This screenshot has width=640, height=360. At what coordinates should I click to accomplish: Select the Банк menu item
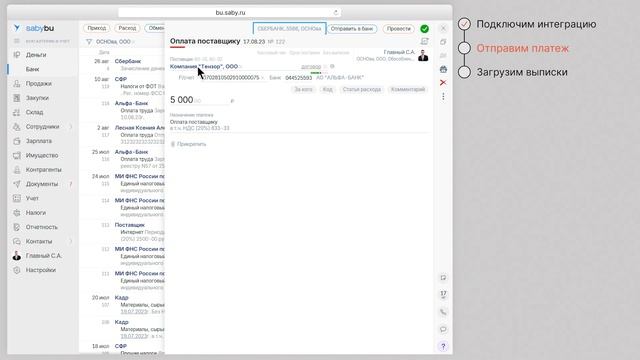32,69
